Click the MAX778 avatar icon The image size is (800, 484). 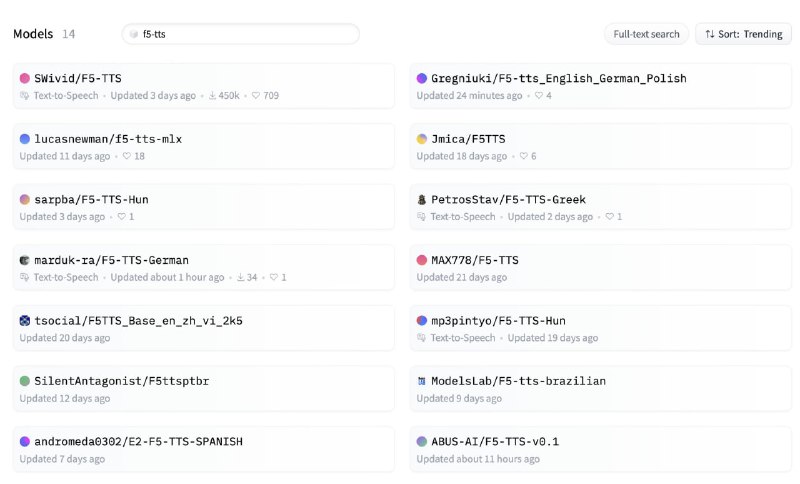click(421, 260)
